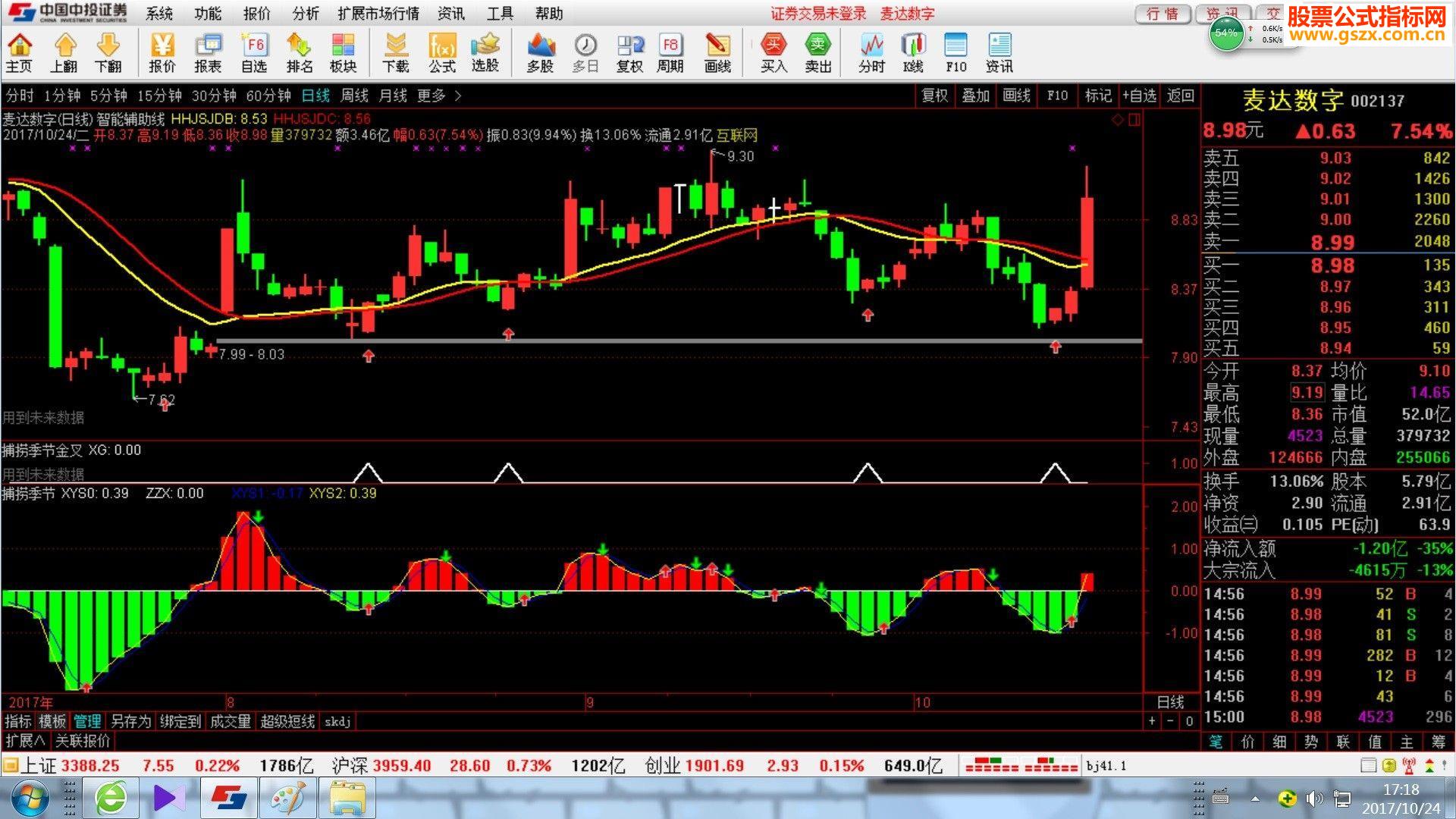Open the 绑定到 bind-to option

[x=180, y=721]
